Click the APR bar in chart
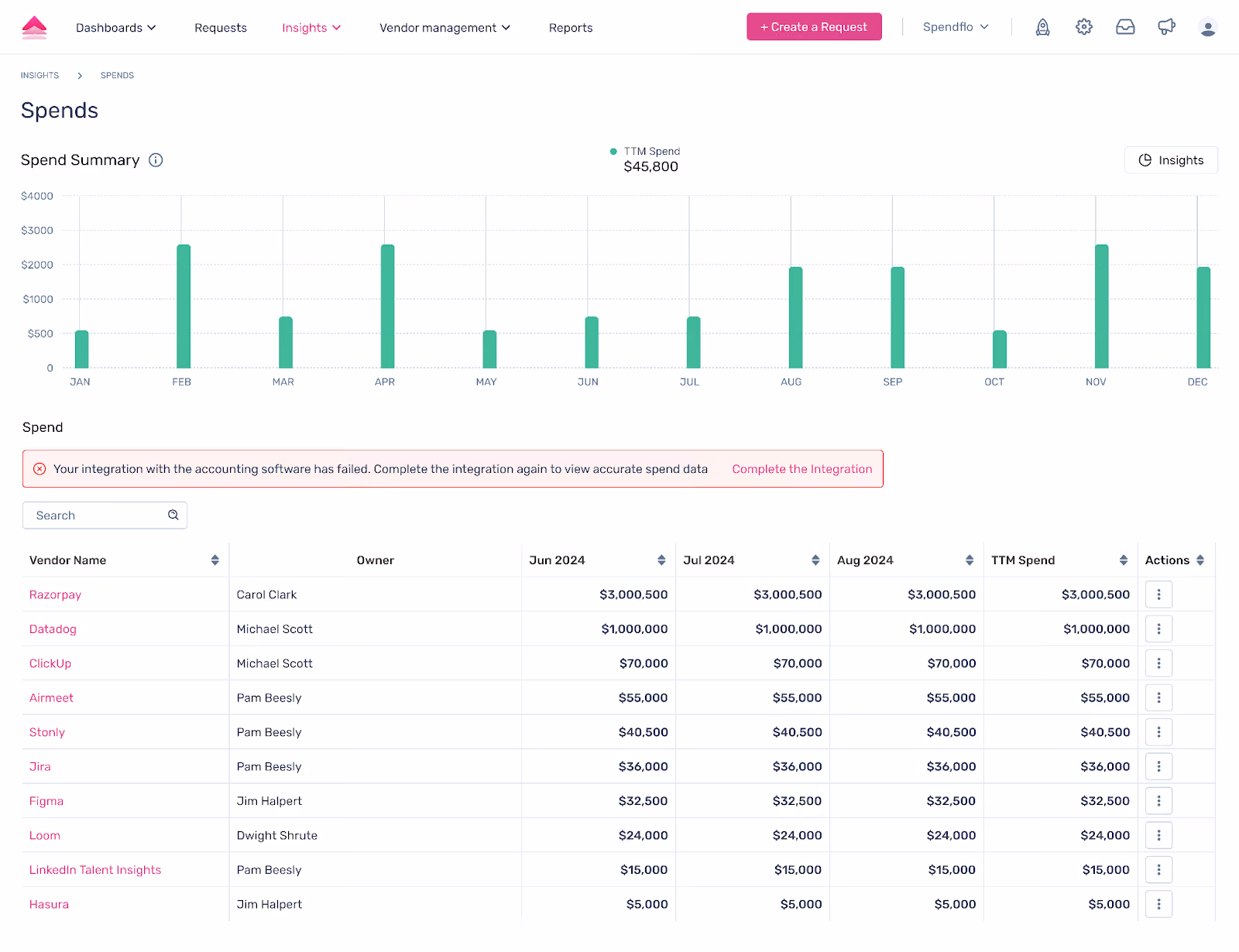Image resolution: width=1239 pixels, height=952 pixels. [x=387, y=306]
